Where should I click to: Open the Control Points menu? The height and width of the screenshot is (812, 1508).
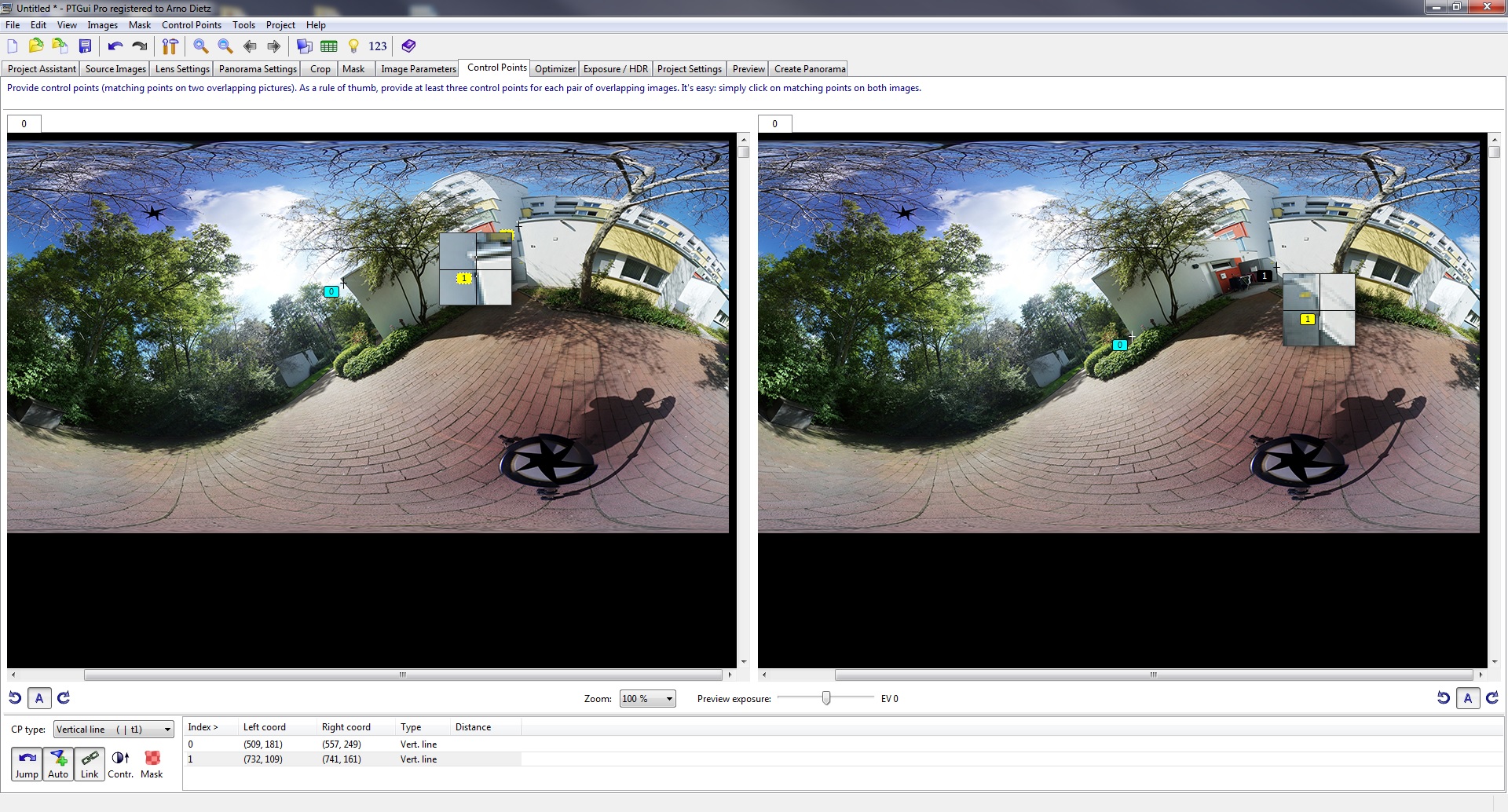tap(191, 25)
